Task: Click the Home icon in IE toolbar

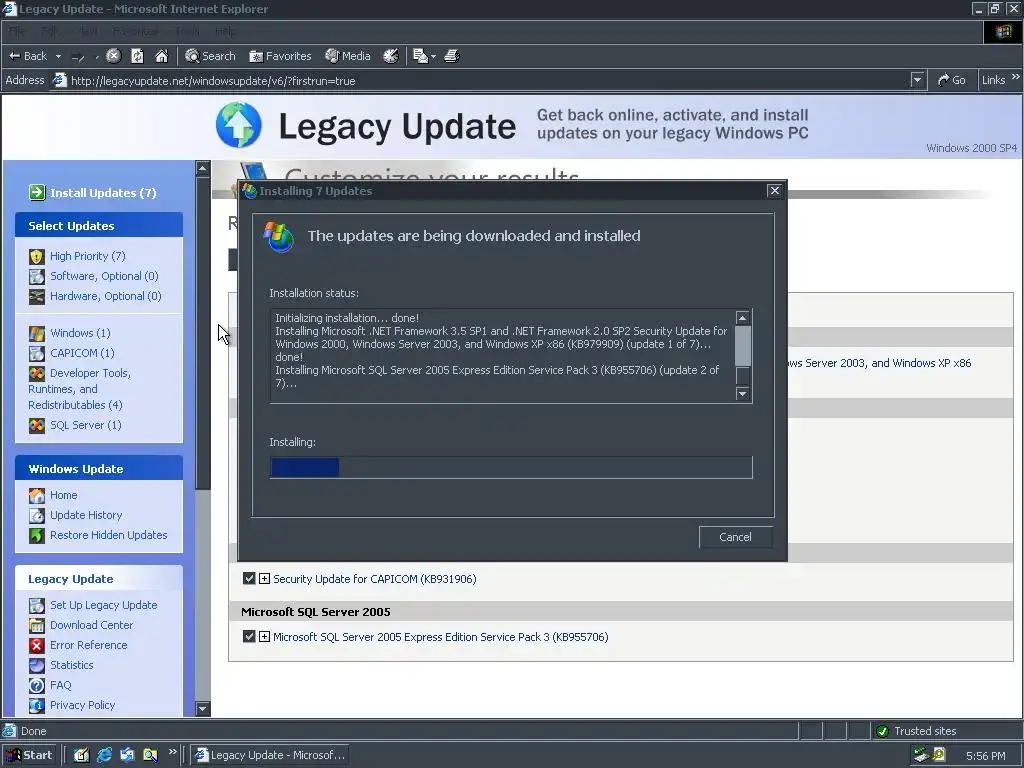Action: [x=161, y=56]
